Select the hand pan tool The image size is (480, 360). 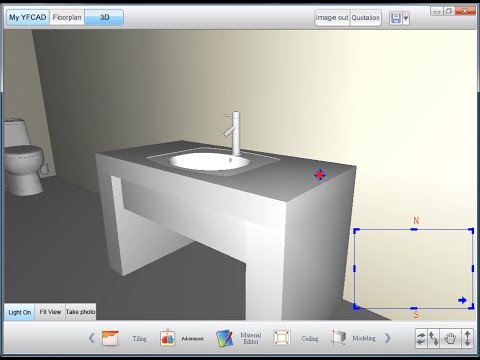[x=450, y=338]
